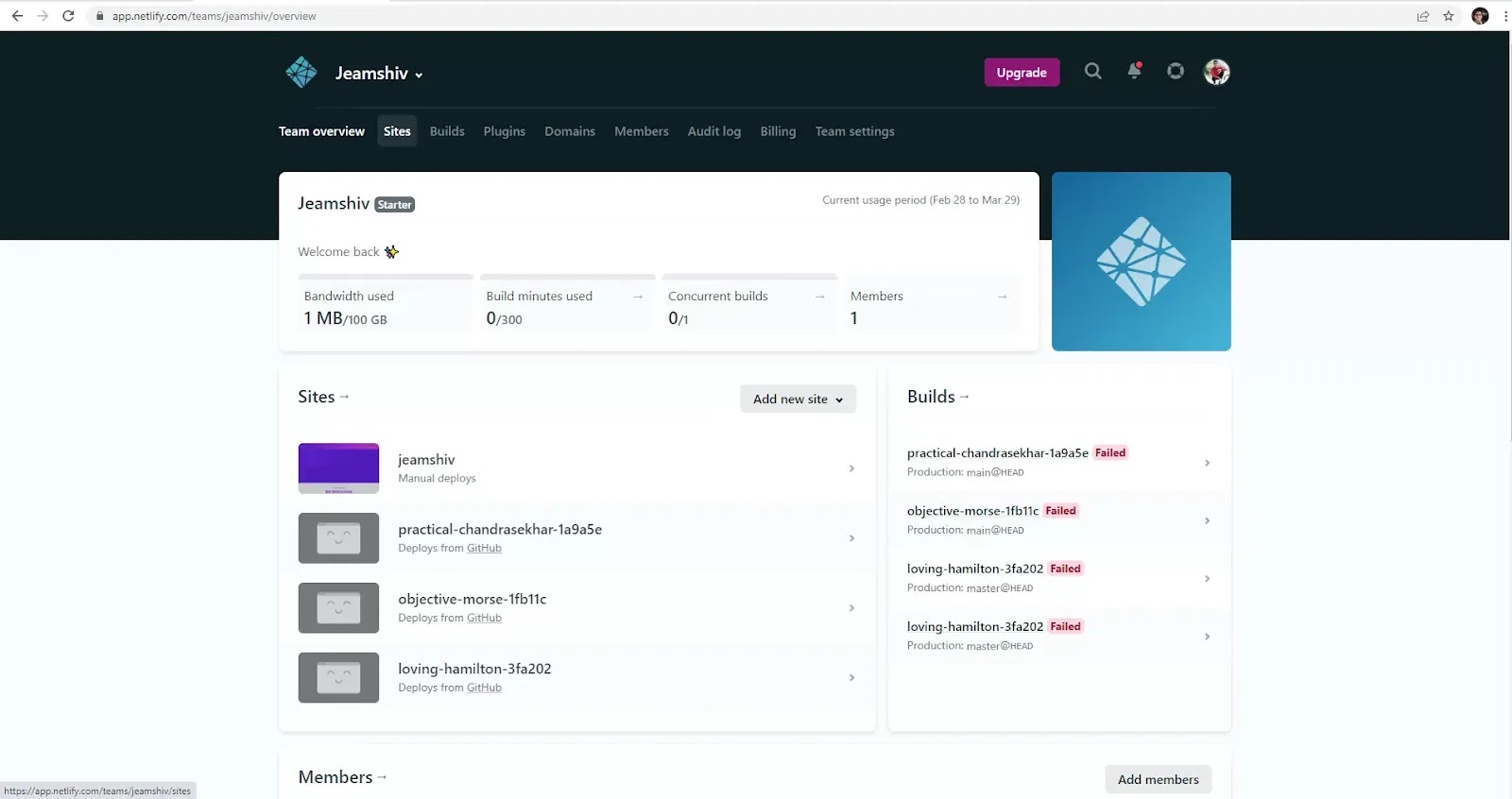The image size is (1512, 799).
Task: Click arrow on Members usage card
Action: click(x=1002, y=297)
